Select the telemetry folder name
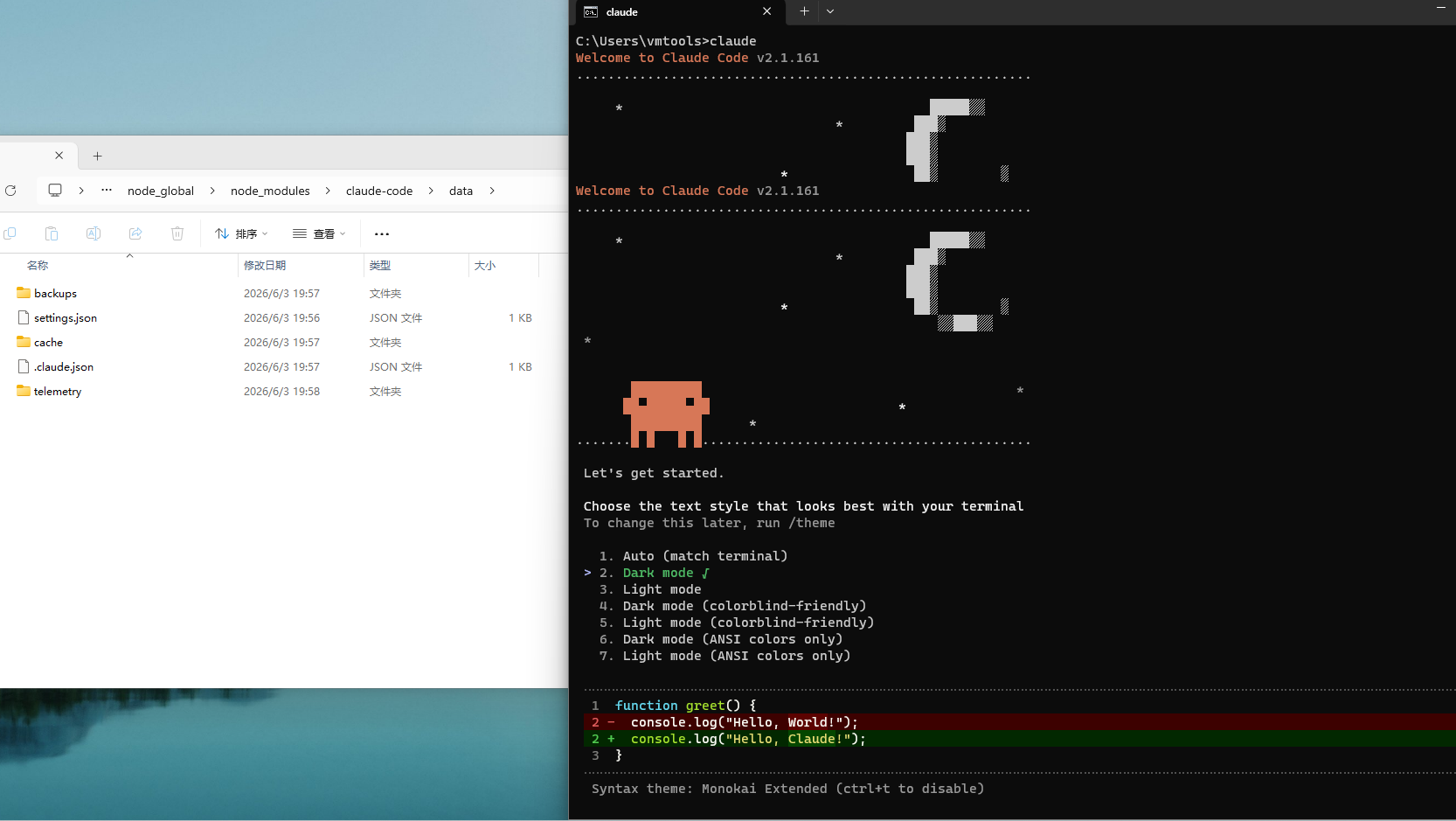This screenshot has width=1456, height=821. click(58, 391)
